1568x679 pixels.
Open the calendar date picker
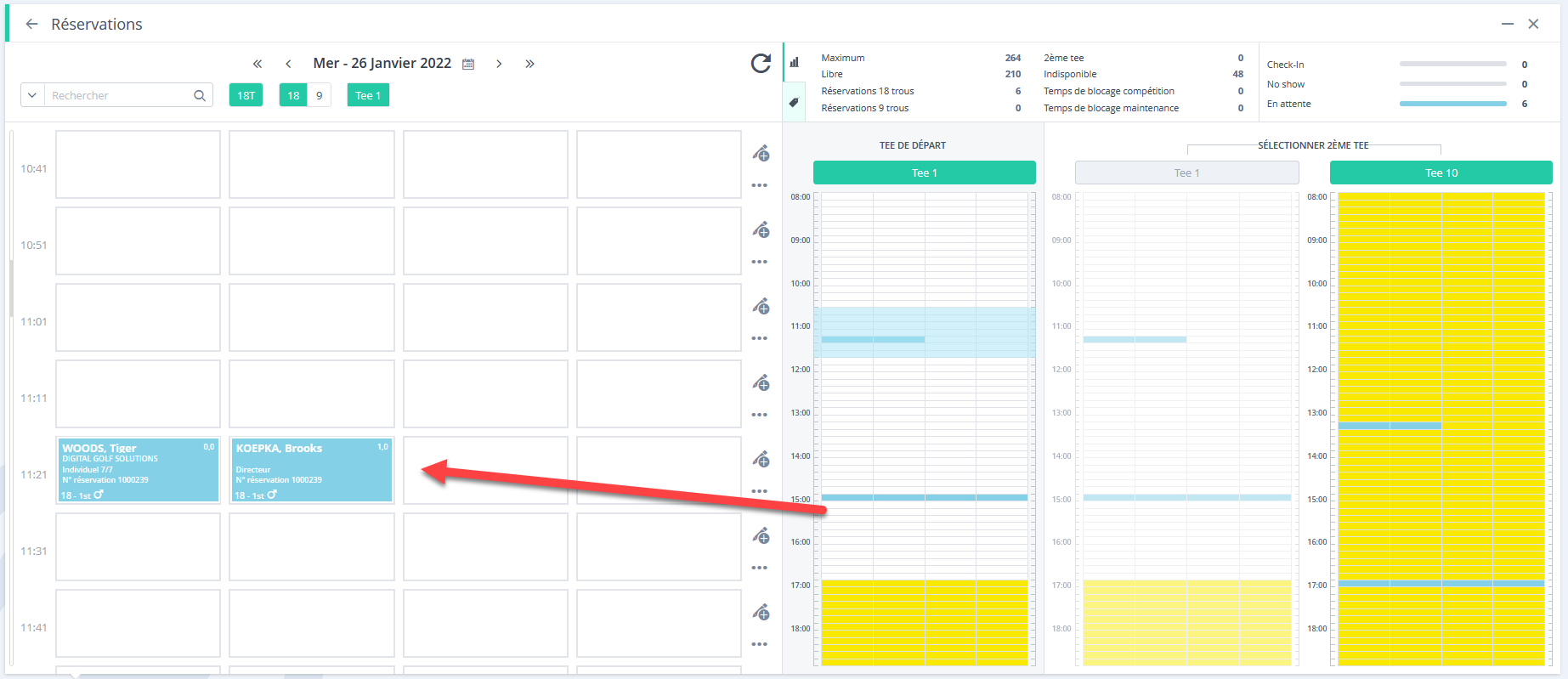468,64
